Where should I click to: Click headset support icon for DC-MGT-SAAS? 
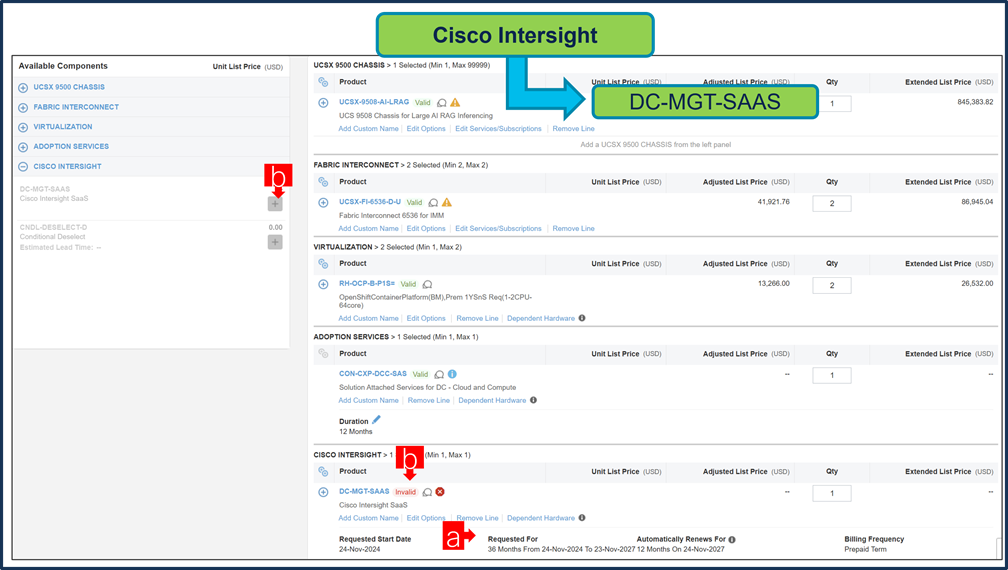[428, 492]
